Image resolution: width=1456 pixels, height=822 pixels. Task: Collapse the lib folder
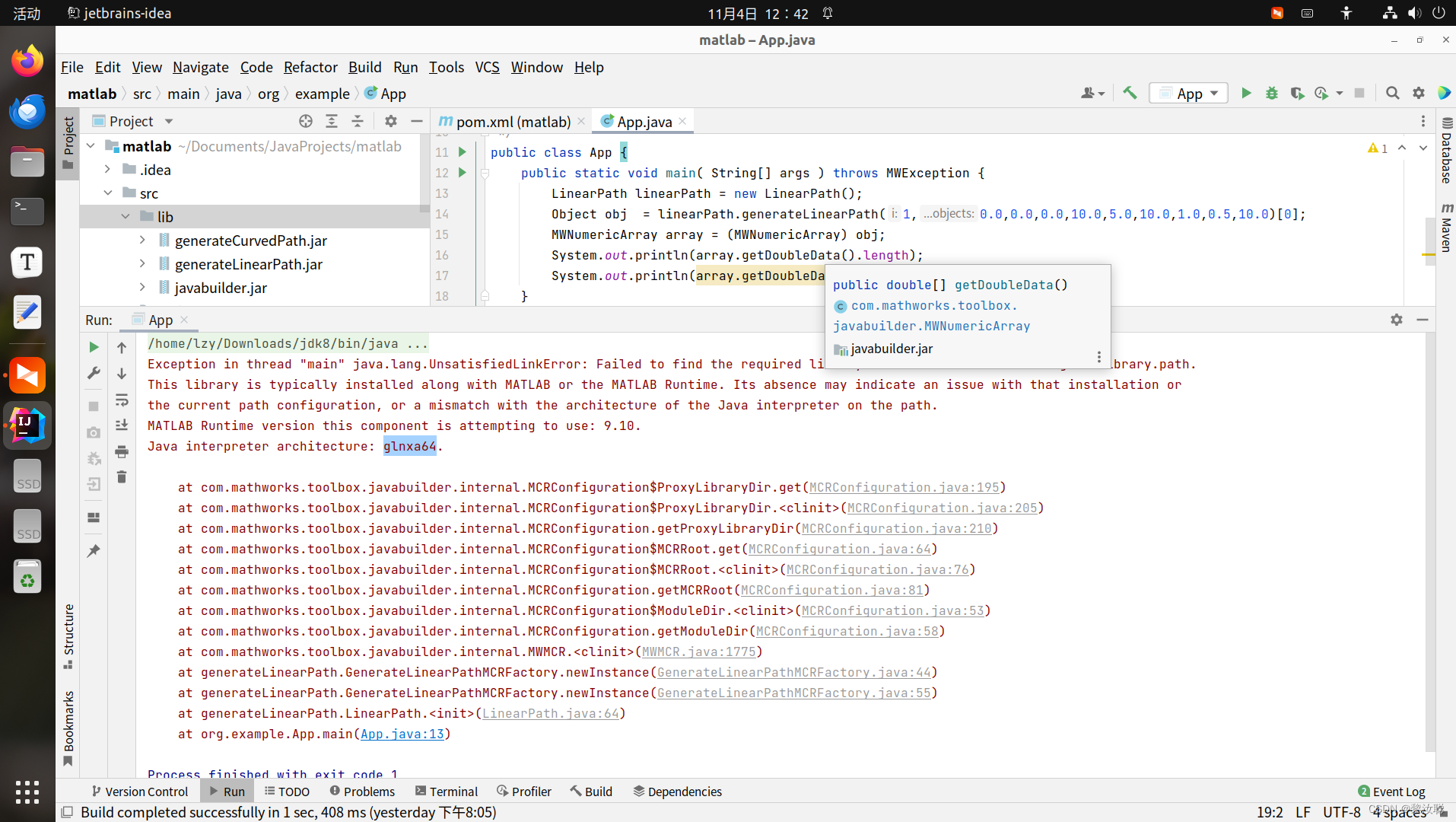126,217
